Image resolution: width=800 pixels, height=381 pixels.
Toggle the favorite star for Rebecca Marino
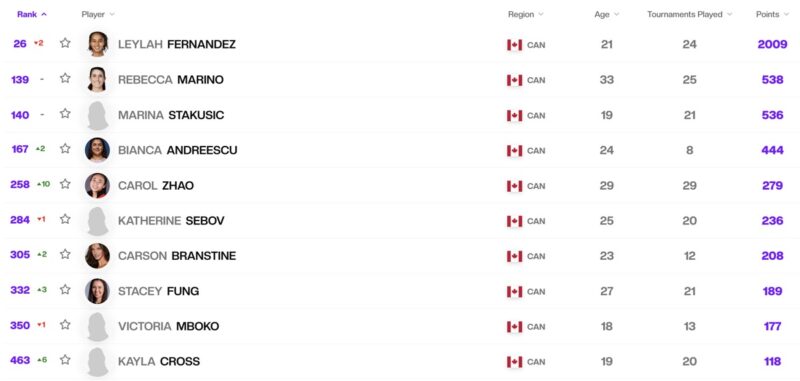pyautogui.click(x=65, y=78)
